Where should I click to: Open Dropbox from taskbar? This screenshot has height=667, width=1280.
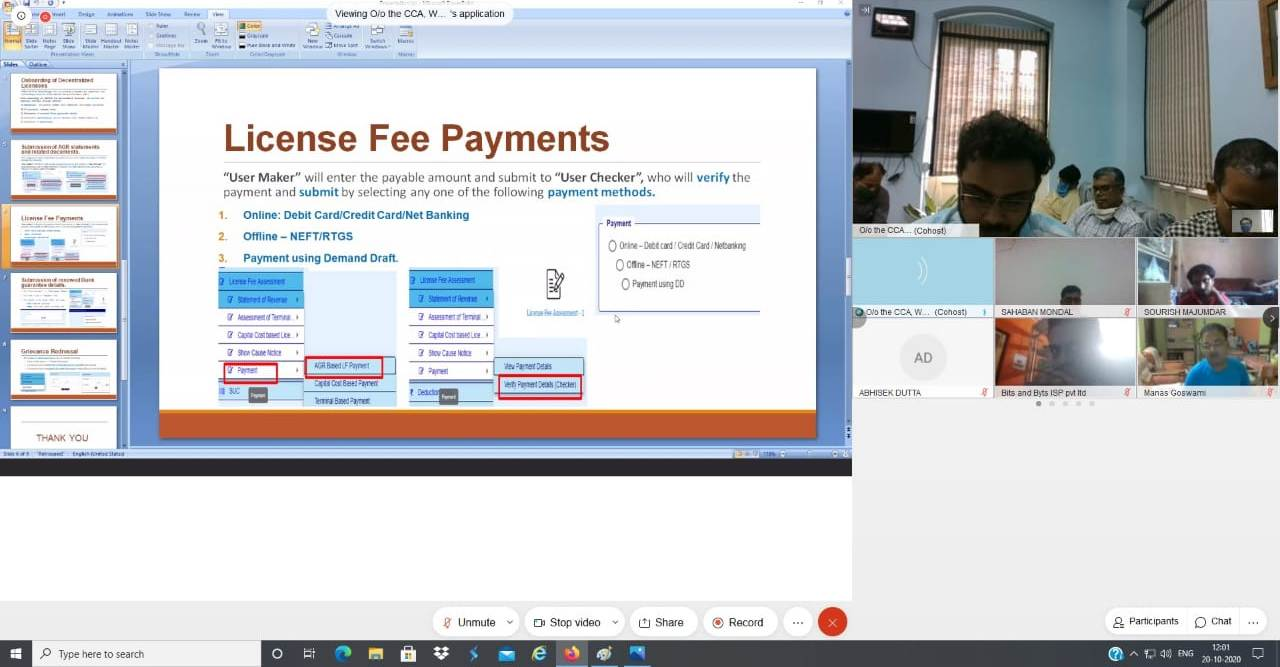point(441,654)
